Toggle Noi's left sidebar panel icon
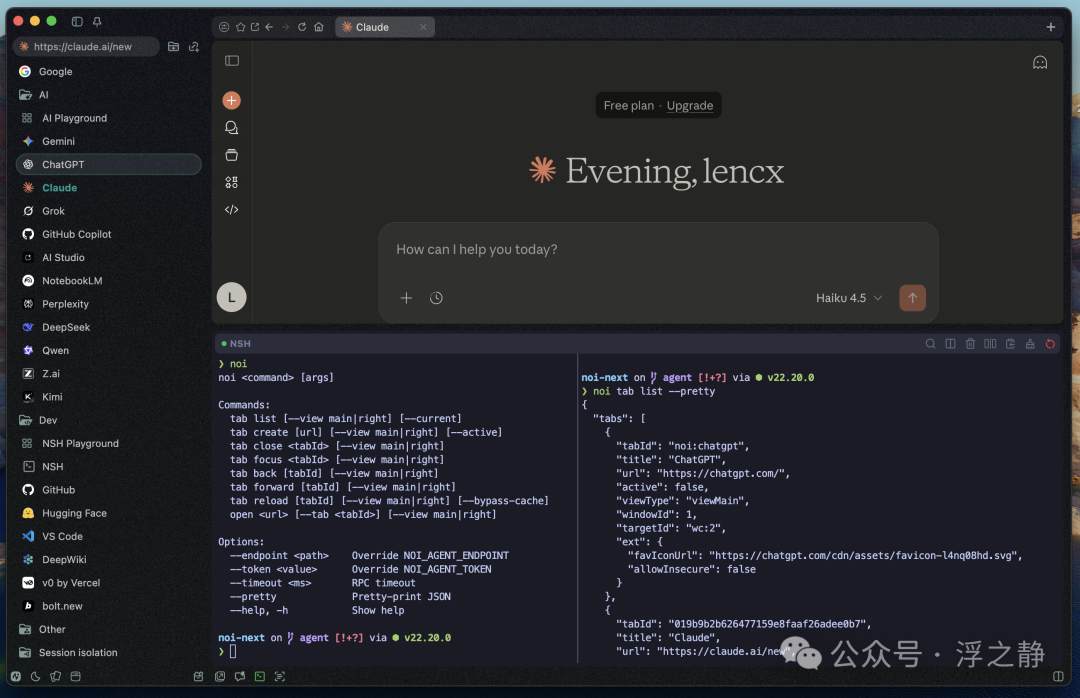The image size is (1080, 698). (77, 21)
